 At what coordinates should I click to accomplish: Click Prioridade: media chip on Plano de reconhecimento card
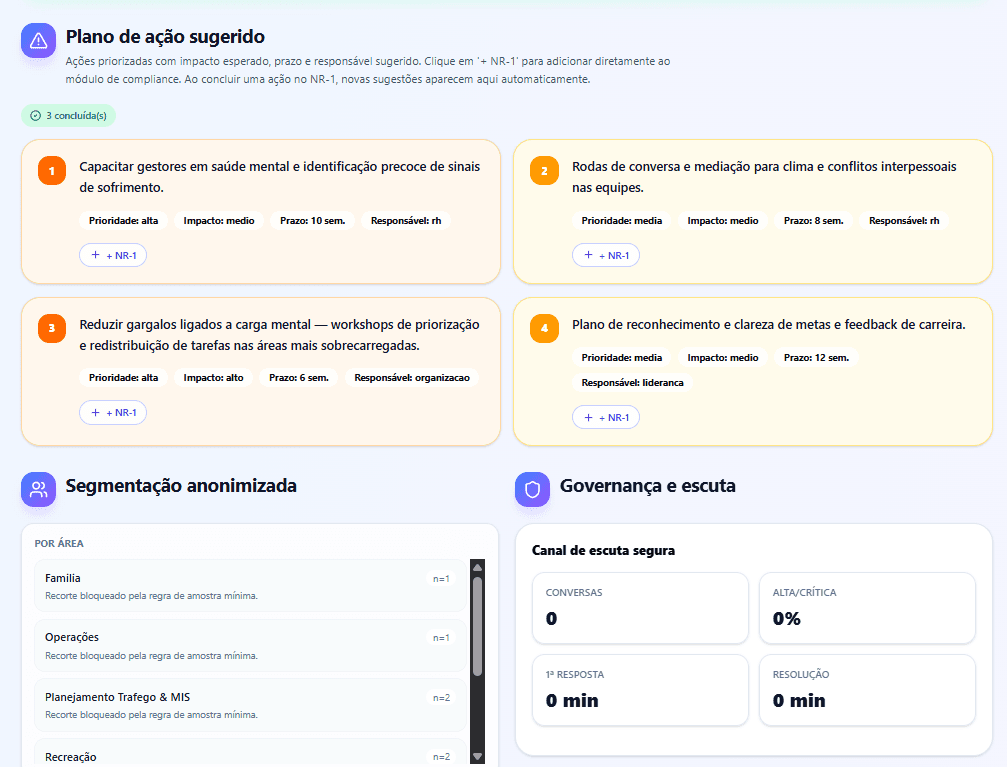tap(622, 357)
